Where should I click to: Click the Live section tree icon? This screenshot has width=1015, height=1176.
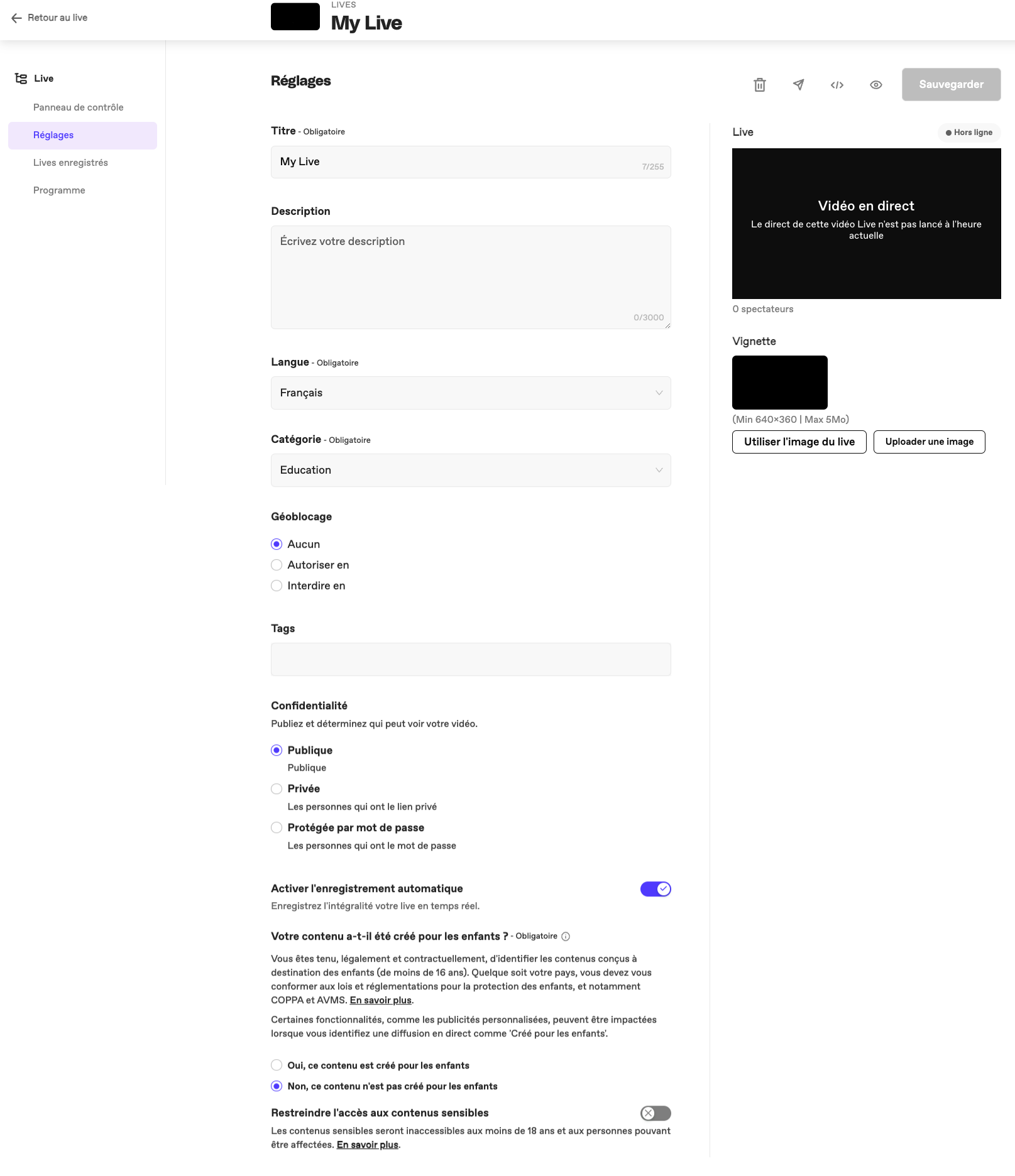(x=21, y=79)
